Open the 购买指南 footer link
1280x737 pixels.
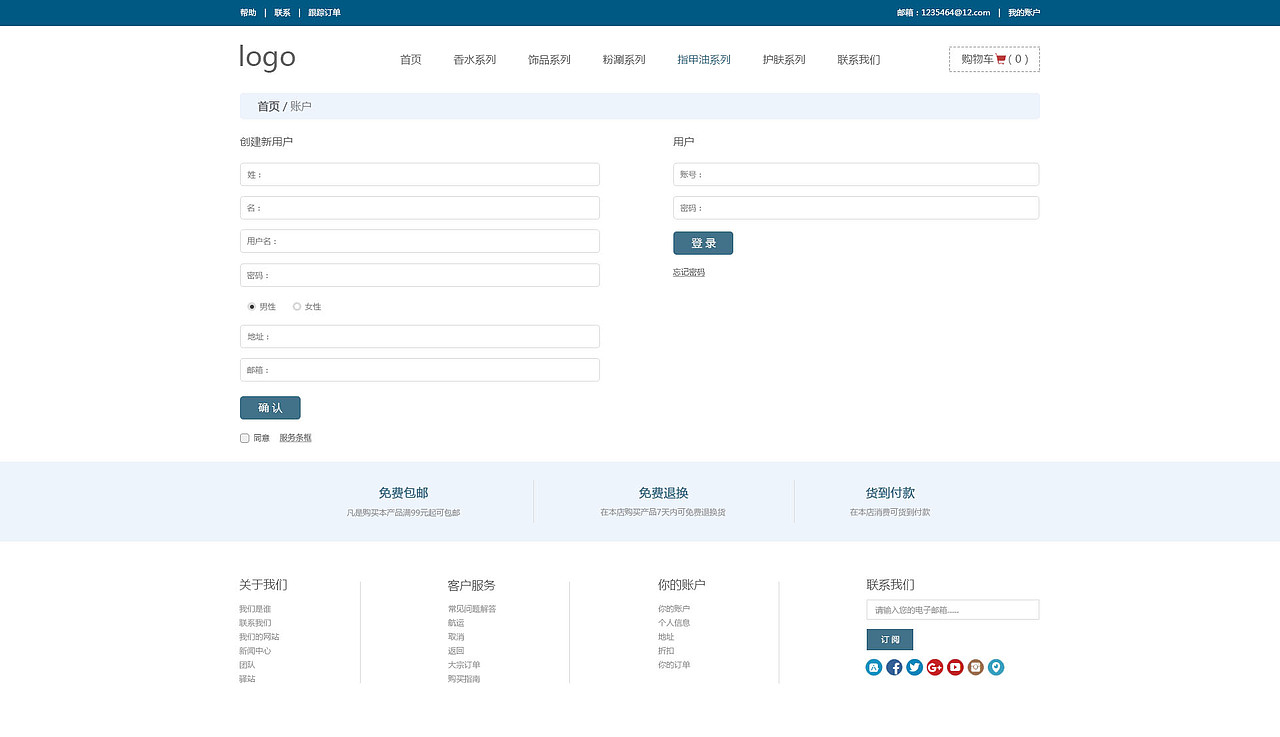pyautogui.click(x=464, y=679)
